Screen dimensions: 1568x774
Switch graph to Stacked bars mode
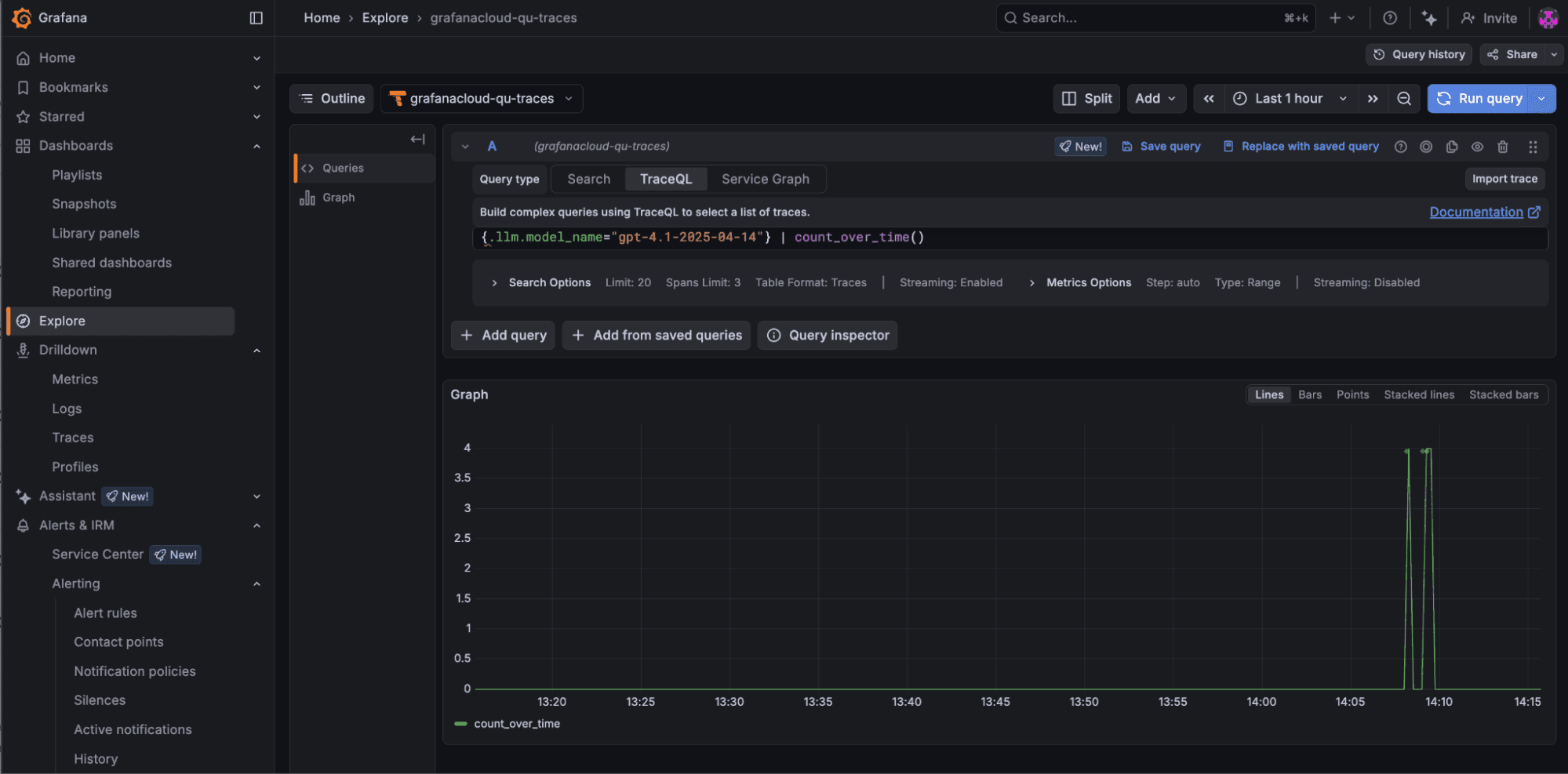coord(1503,394)
